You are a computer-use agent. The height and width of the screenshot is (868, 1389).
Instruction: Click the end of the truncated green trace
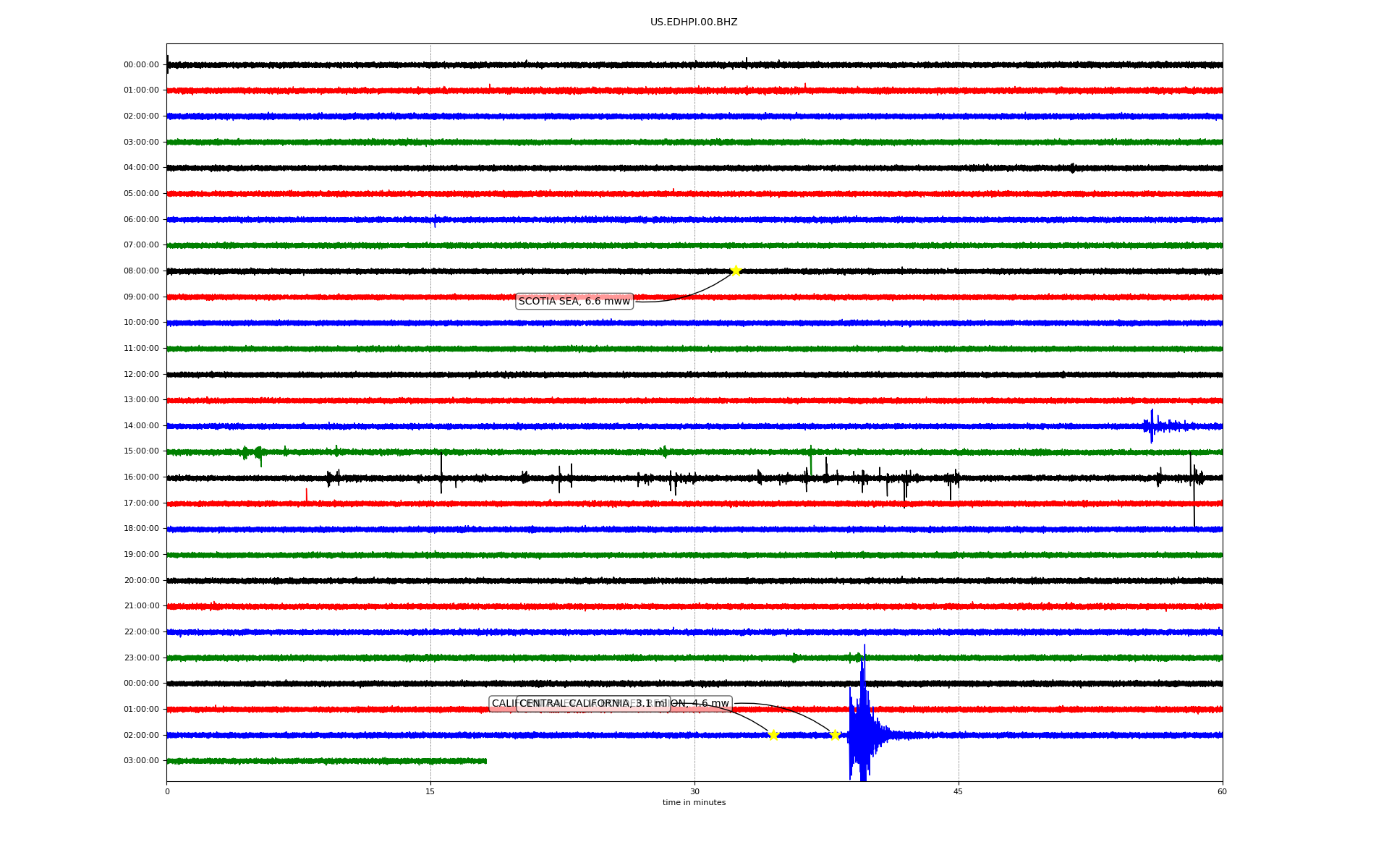[485, 761]
